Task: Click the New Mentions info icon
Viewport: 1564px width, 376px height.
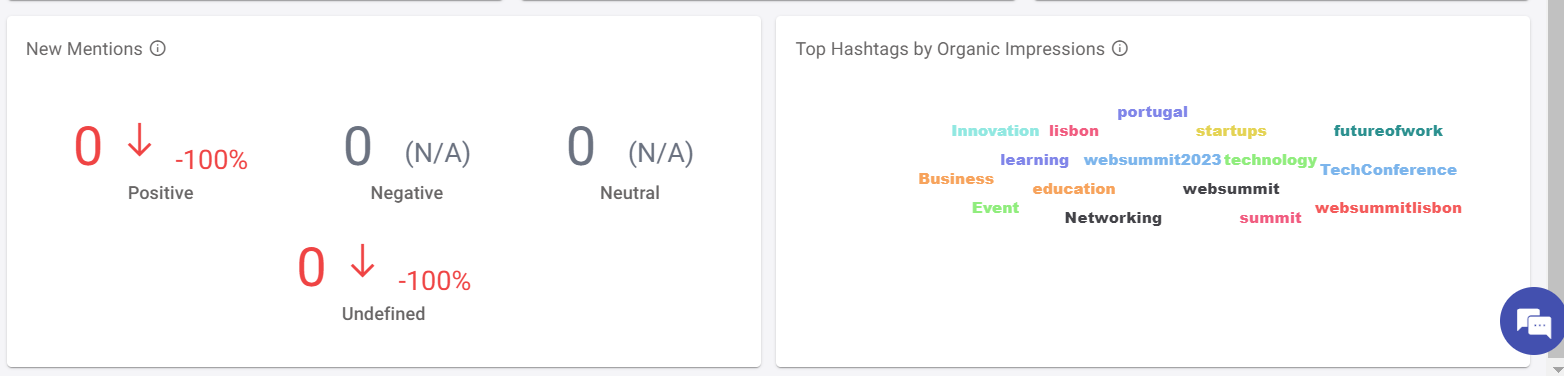Action: coord(157,48)
